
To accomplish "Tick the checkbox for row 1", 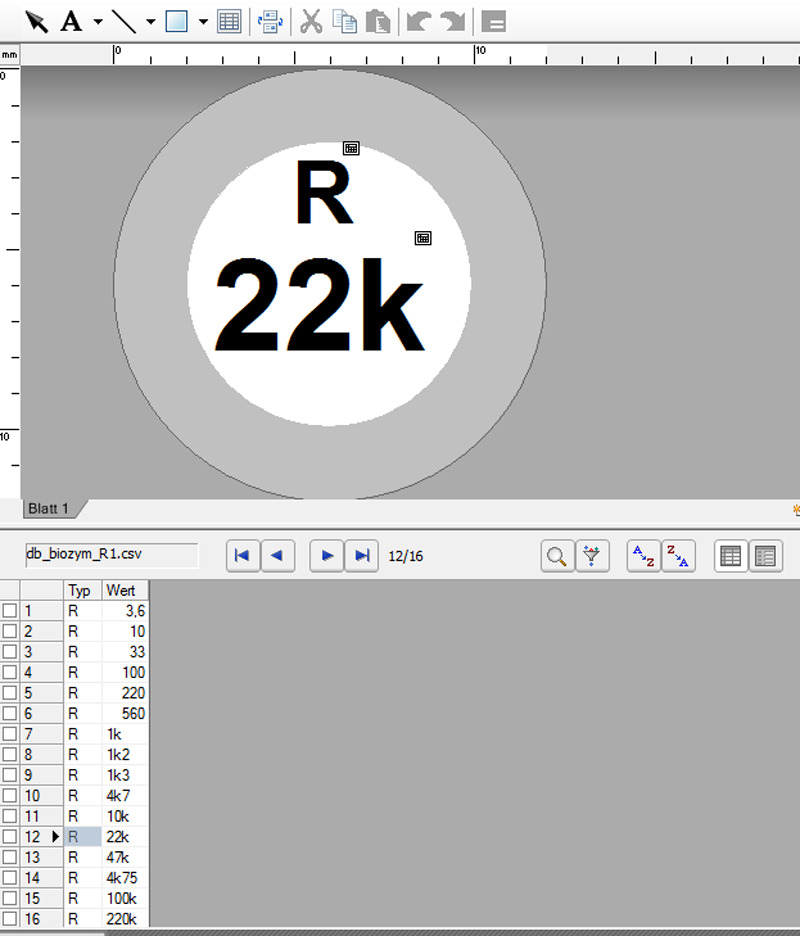I will [x=10, y=611].
